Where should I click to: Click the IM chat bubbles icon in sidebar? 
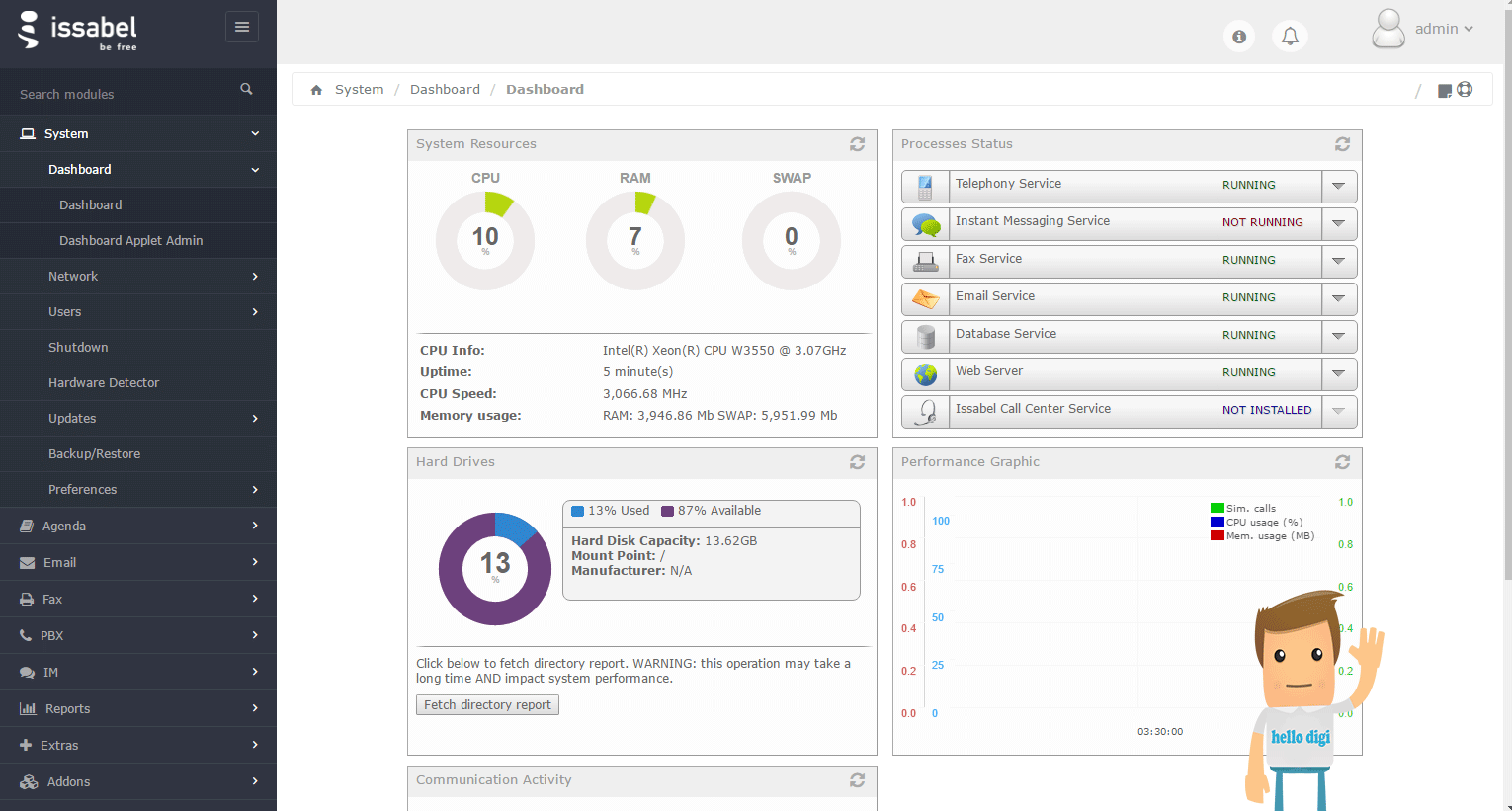point(27,673)
